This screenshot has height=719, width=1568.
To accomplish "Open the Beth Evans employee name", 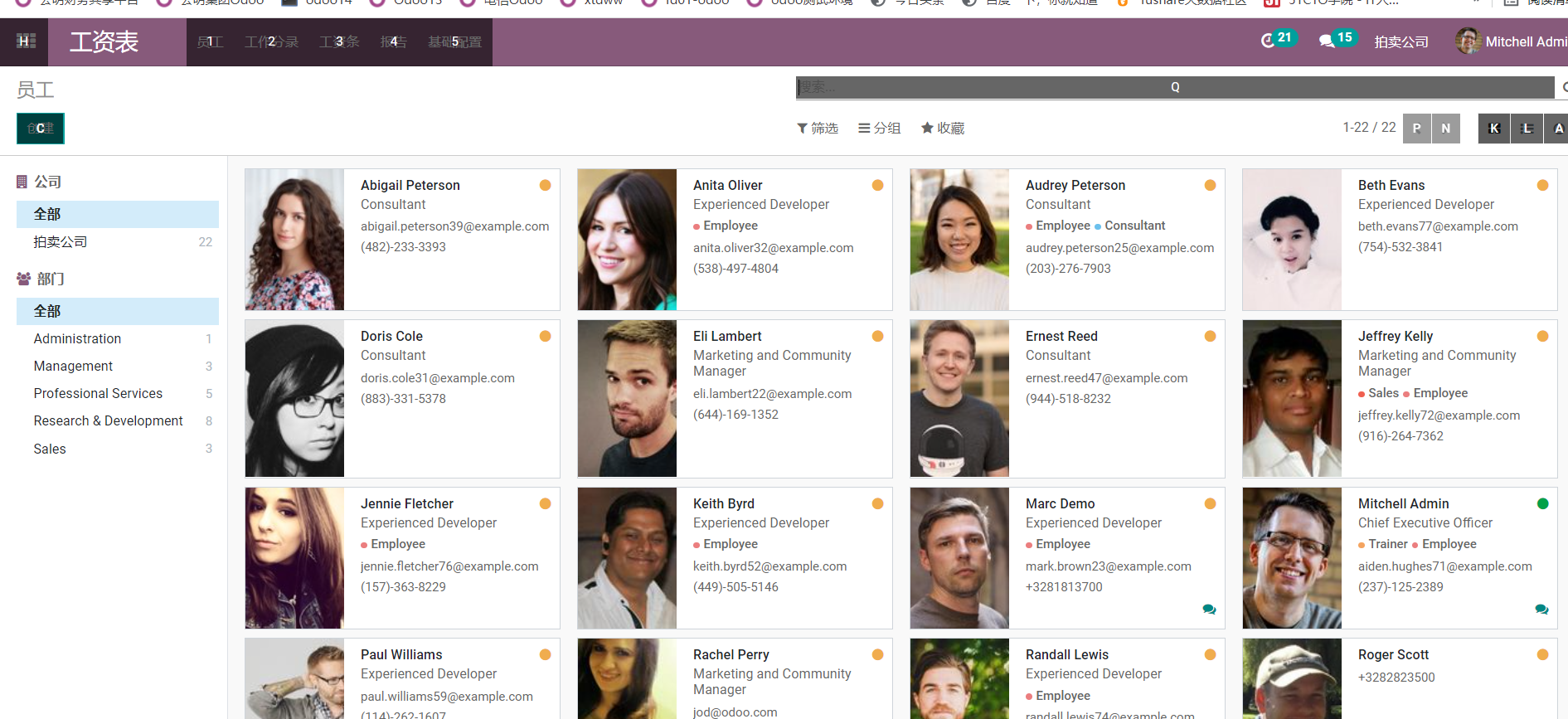I will pos(1391,185).
